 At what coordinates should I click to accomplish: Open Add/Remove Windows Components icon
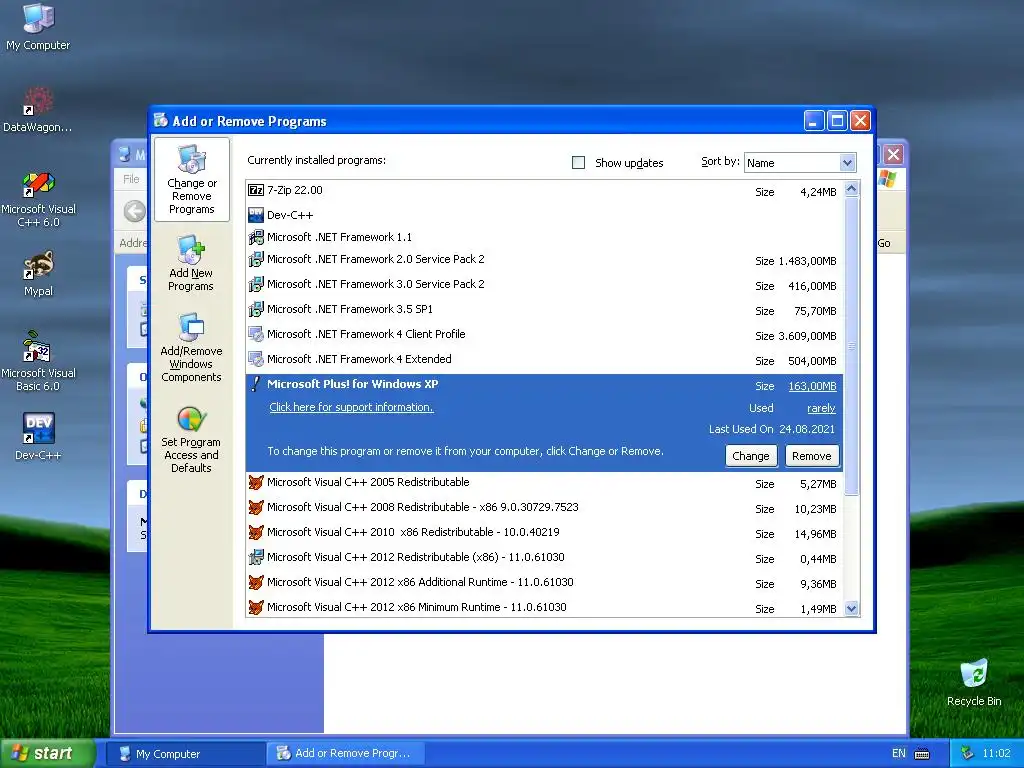[x=191, y=347]
